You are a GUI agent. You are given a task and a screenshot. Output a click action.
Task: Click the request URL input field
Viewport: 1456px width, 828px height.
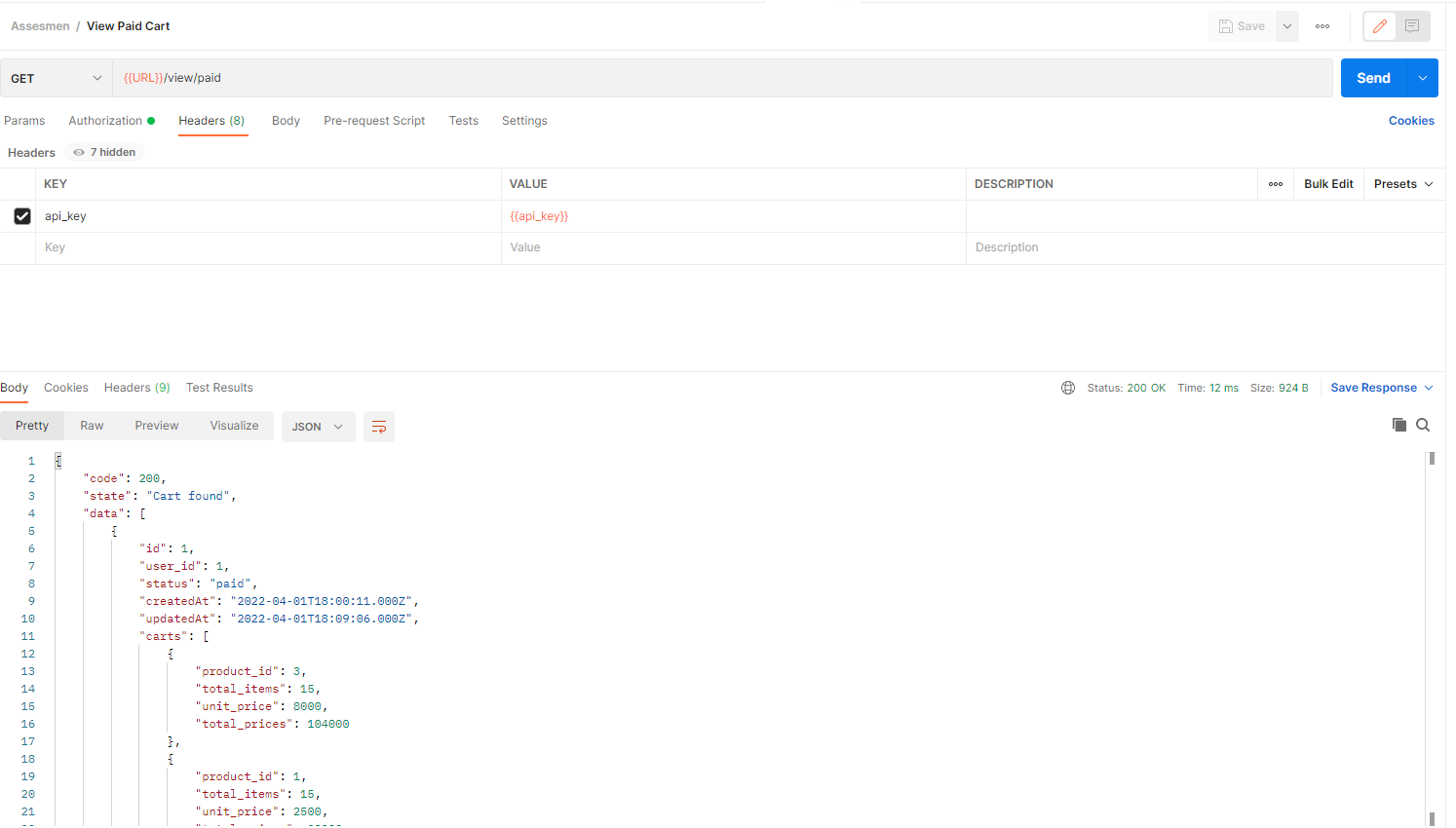[x=722, y=78]
